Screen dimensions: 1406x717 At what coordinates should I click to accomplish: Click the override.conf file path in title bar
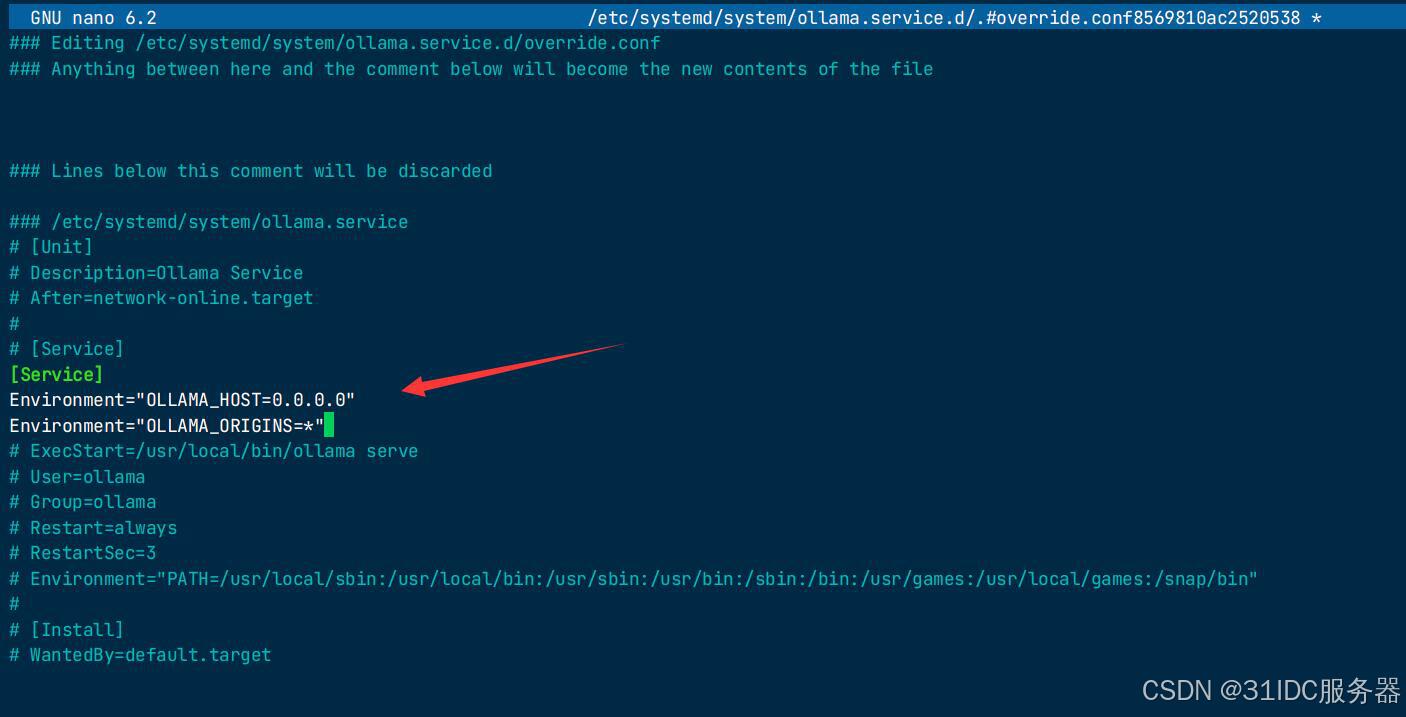coord(954,18)
